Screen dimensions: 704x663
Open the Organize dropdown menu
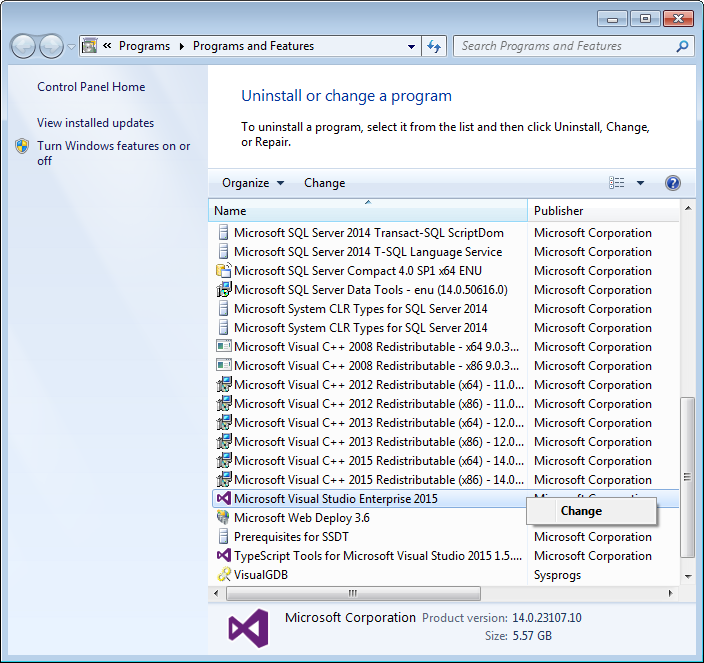(x=253, y=183)
